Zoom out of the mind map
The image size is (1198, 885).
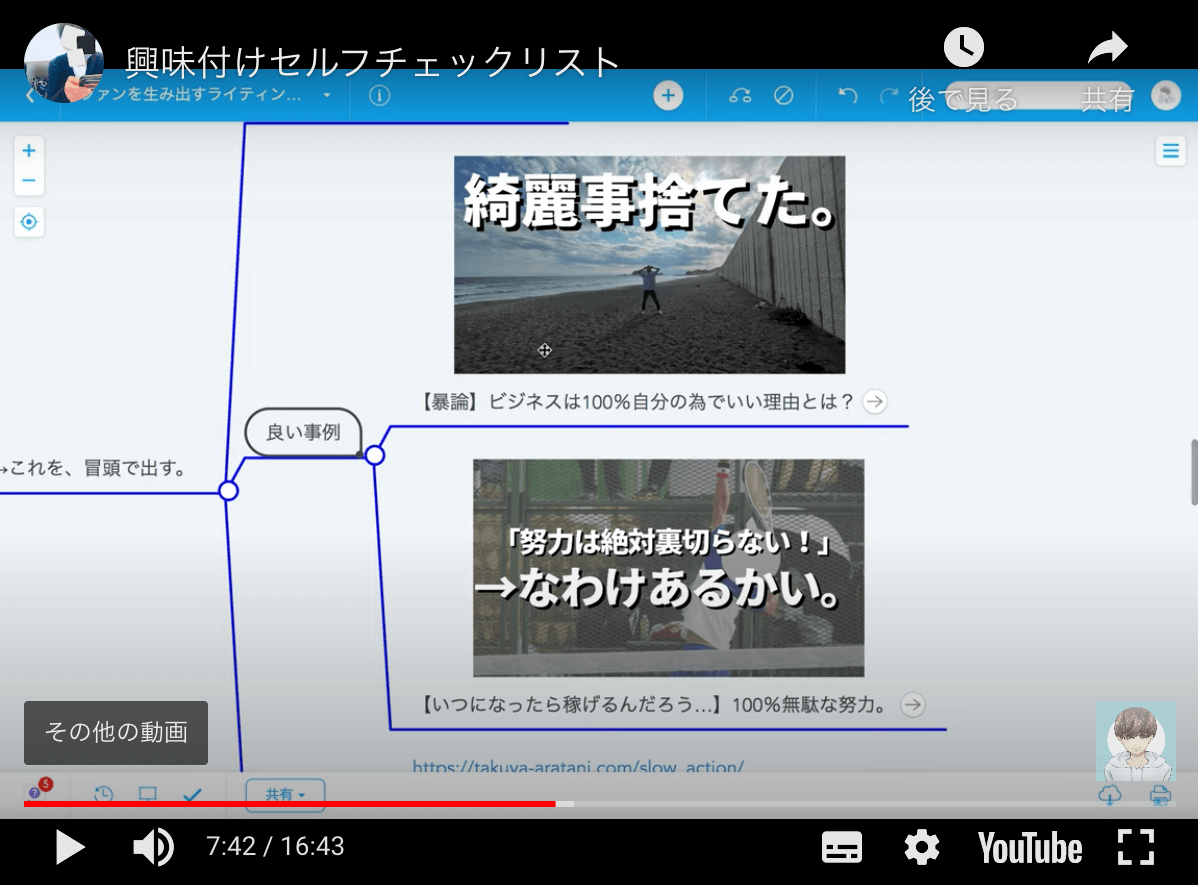pos(29,180)
